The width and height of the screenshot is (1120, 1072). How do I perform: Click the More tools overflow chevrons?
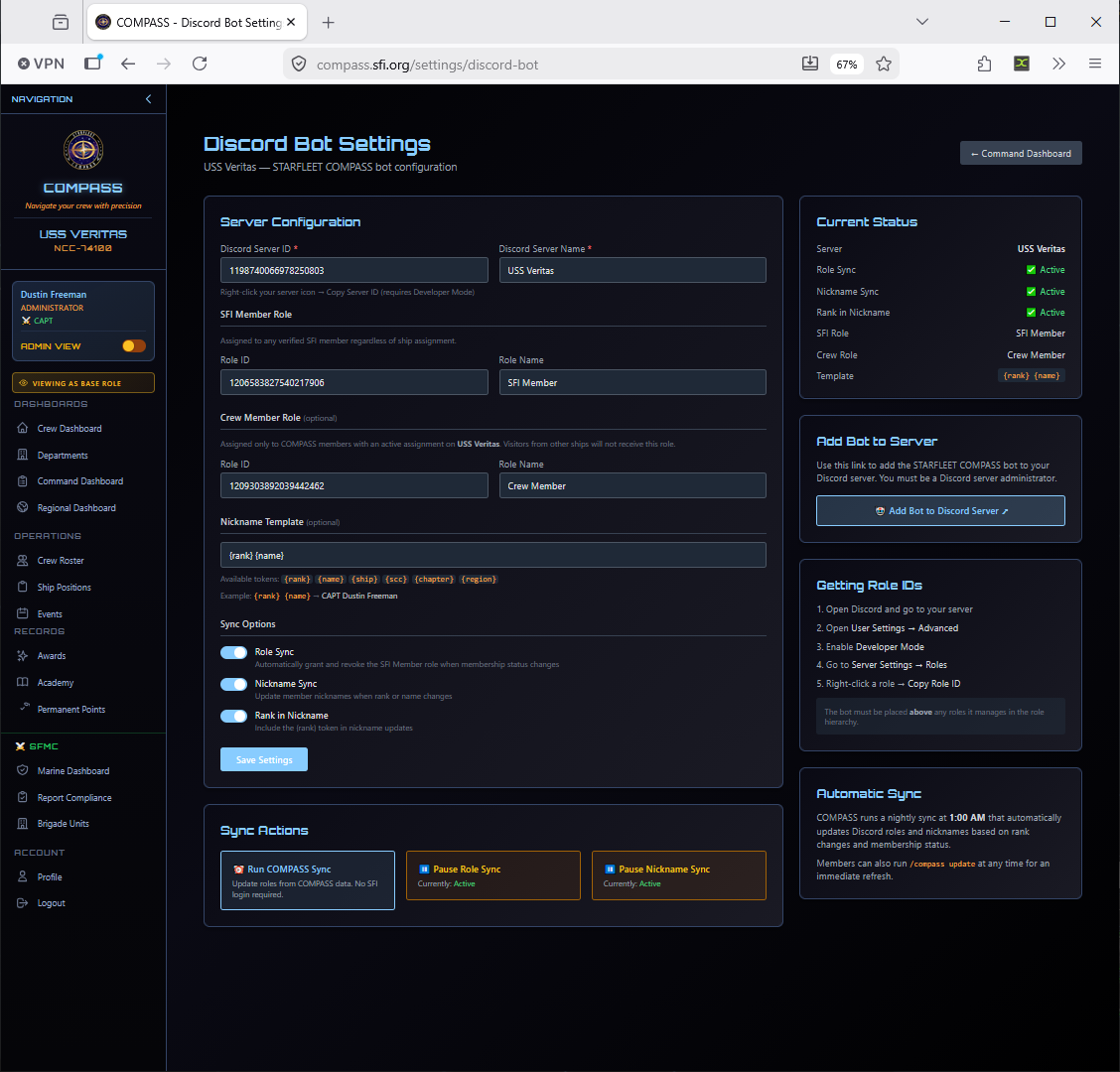pyautogui.click(x=1058, y=64)
